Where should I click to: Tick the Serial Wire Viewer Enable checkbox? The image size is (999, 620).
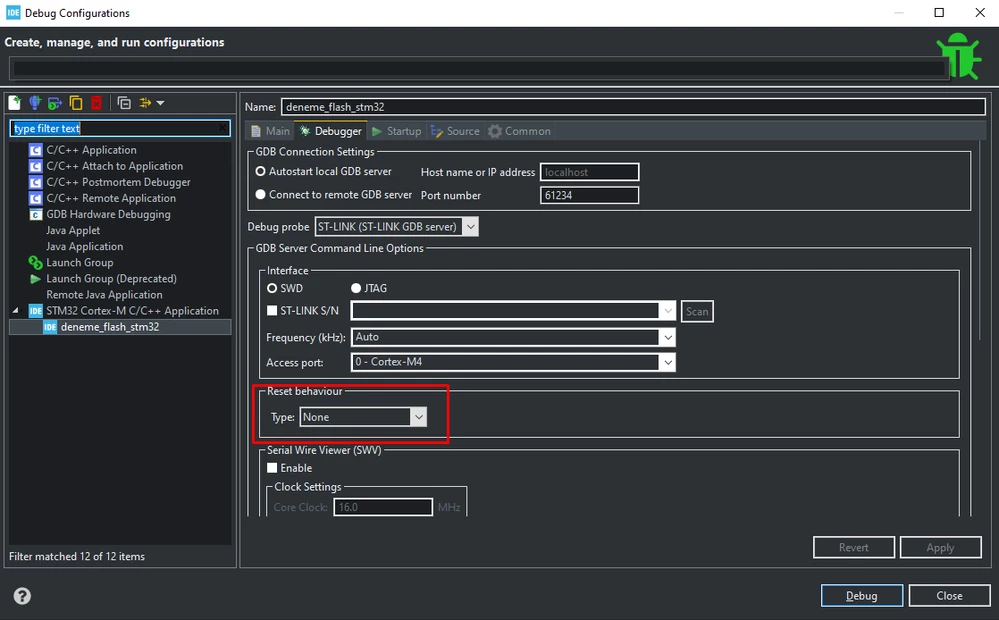tap(272, 468)
